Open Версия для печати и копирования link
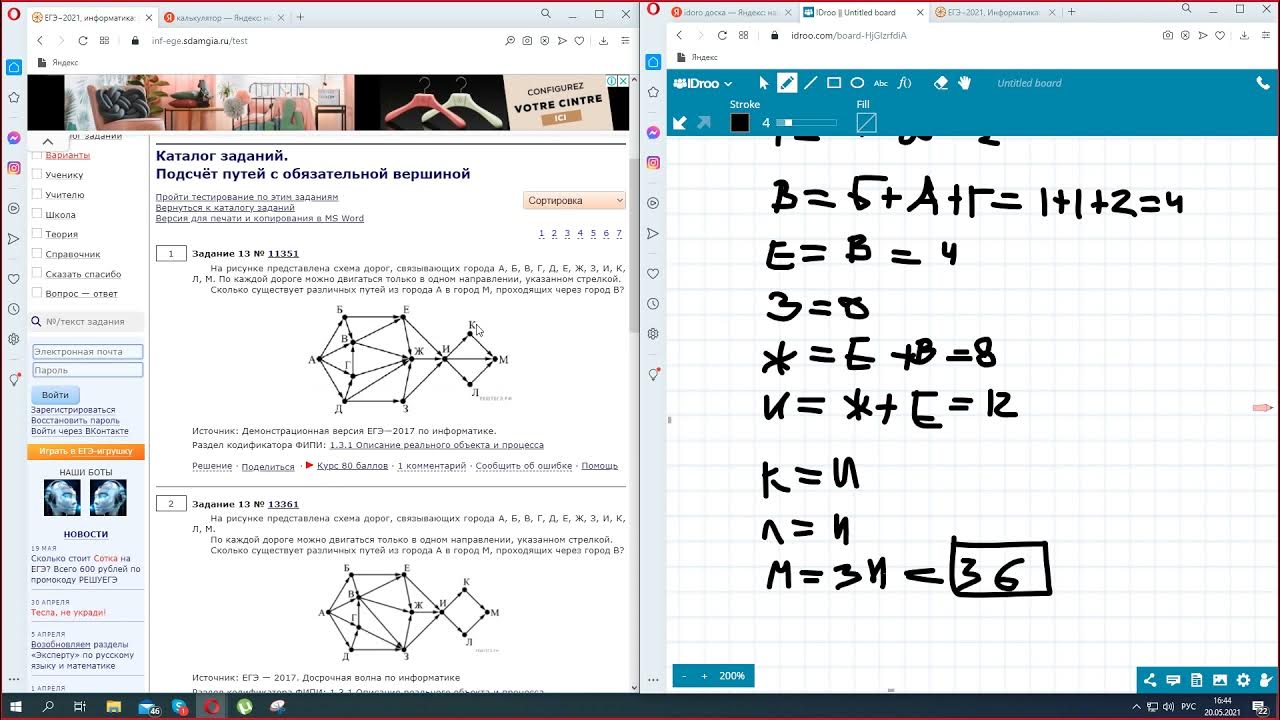Screen dimensions: 1280x720 point(259,218)
